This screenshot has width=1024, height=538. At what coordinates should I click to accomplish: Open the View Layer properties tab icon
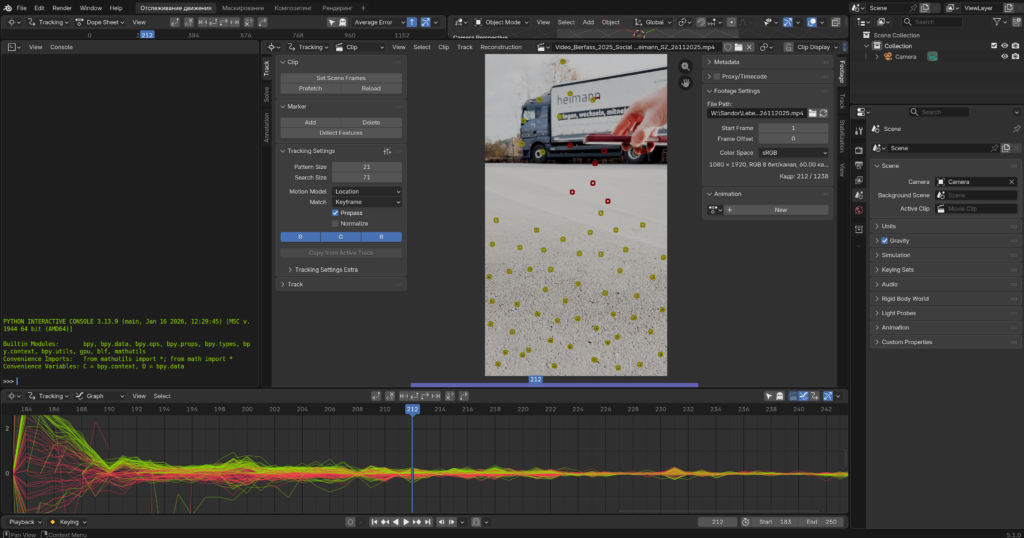(859, 180)
